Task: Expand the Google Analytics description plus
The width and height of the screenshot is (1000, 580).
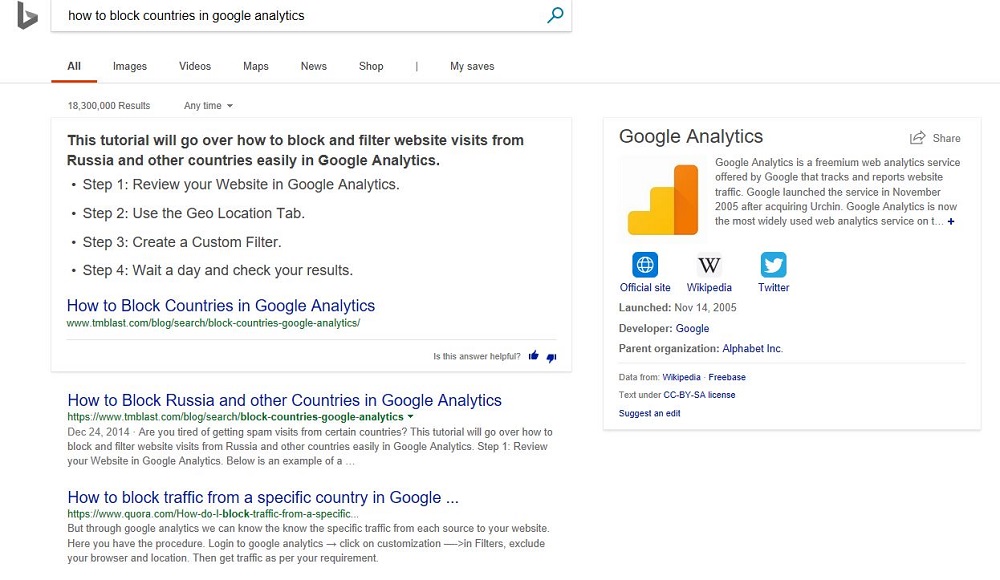Action: pyautogui.click(x=951, y=221)
